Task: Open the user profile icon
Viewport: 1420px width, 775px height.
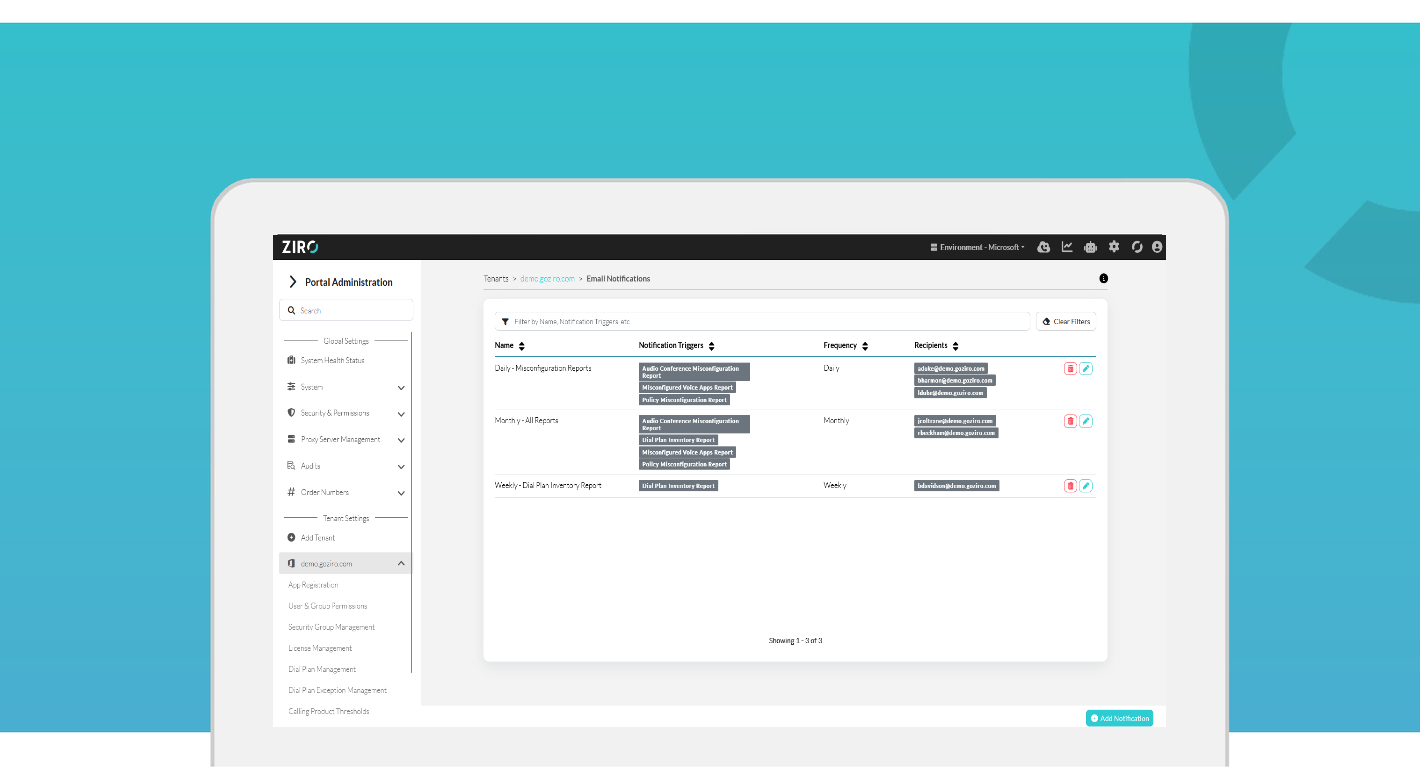Action: coord(1157,247)
